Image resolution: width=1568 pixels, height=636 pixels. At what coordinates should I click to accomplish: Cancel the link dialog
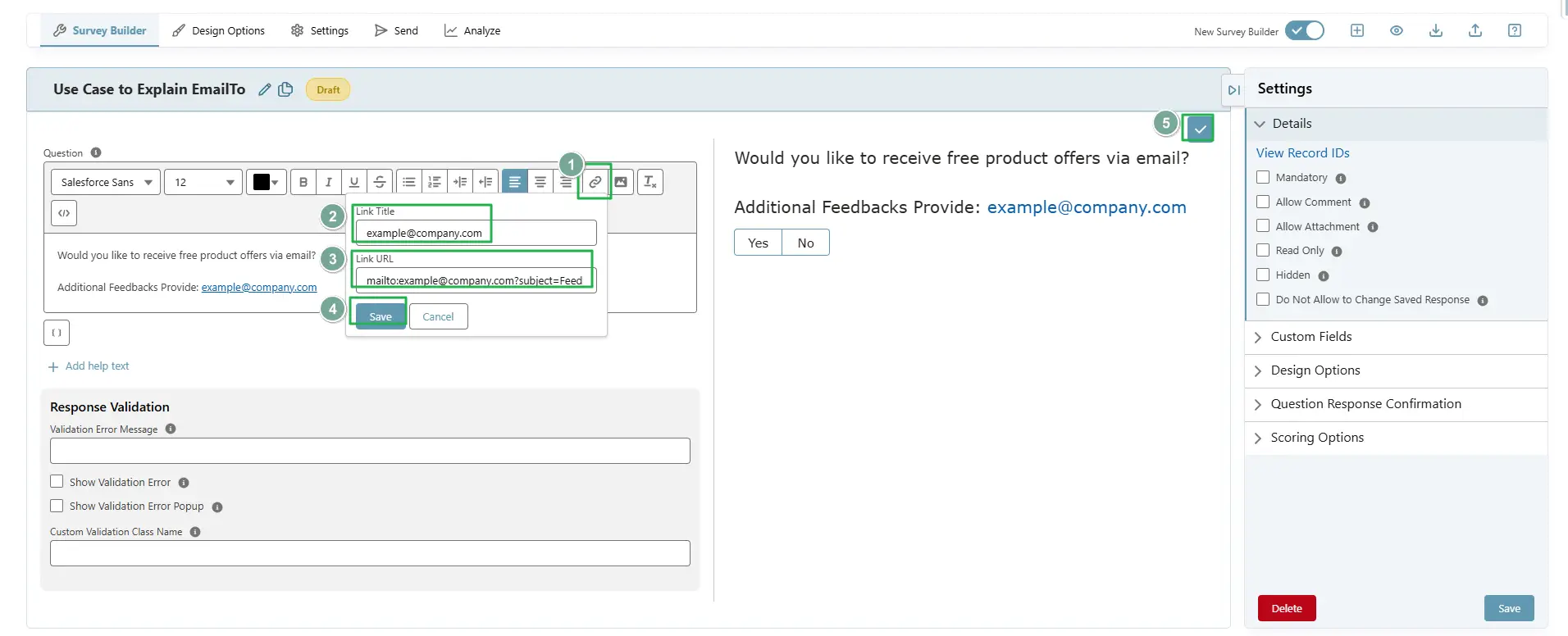click(439, 316)
